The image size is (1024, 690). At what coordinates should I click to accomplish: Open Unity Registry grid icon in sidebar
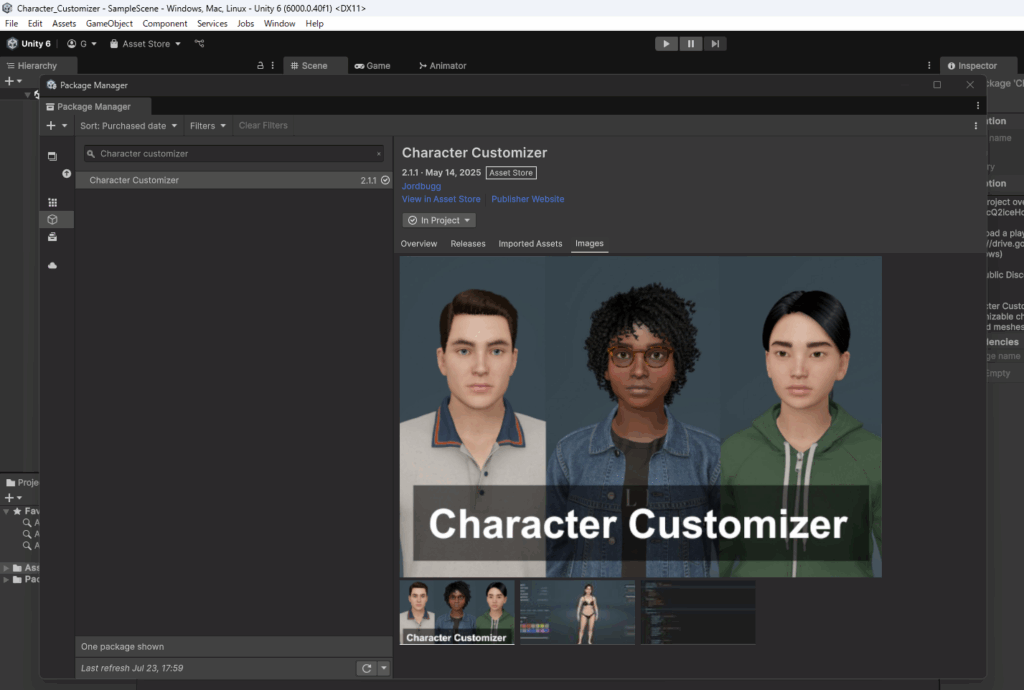pyautogui.click(x=52, y=202)
